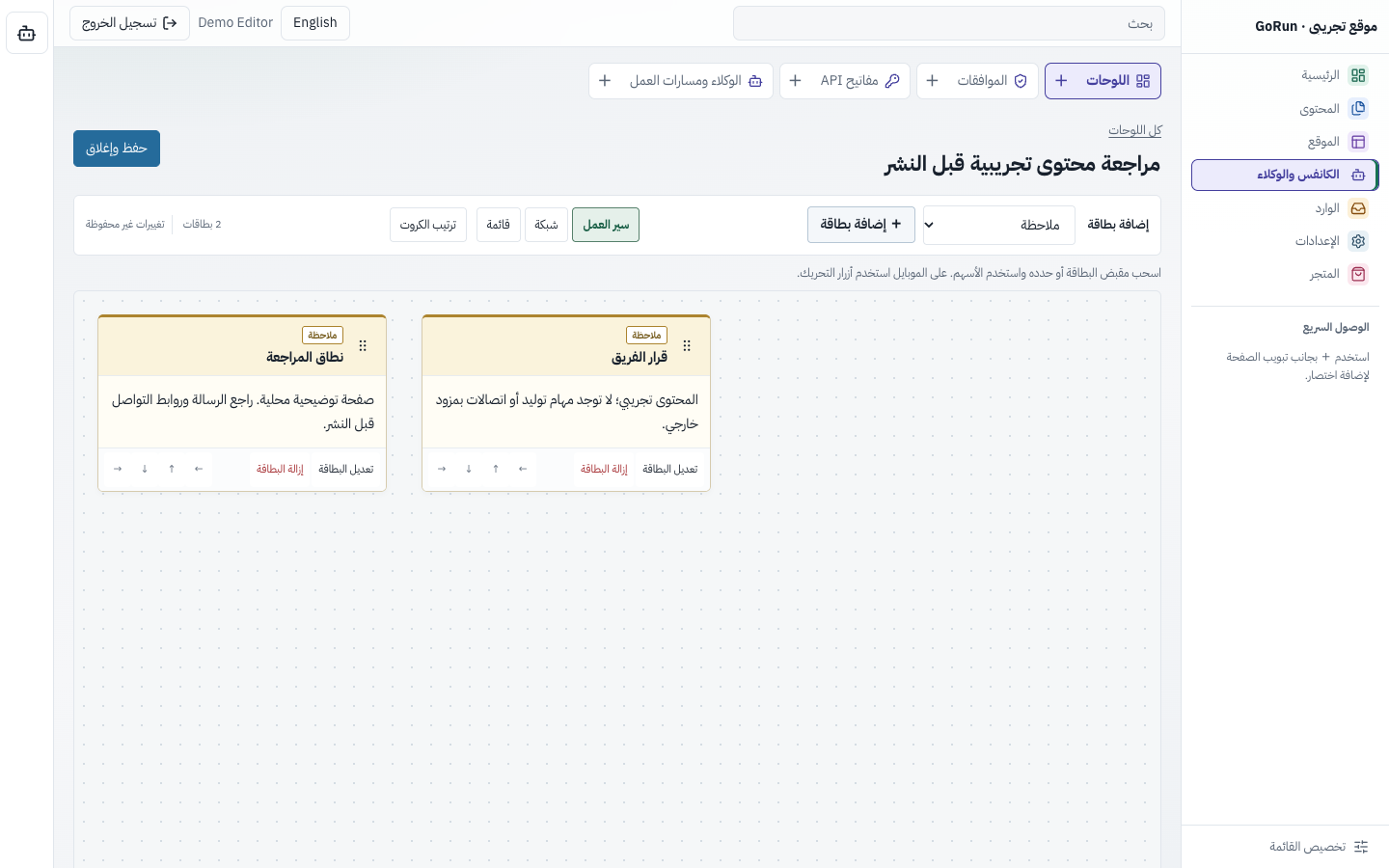The height and width of the screenshot is (868, 1389).
Task: Click the drag handle on the قرار الفريق card
Action: 687,346
